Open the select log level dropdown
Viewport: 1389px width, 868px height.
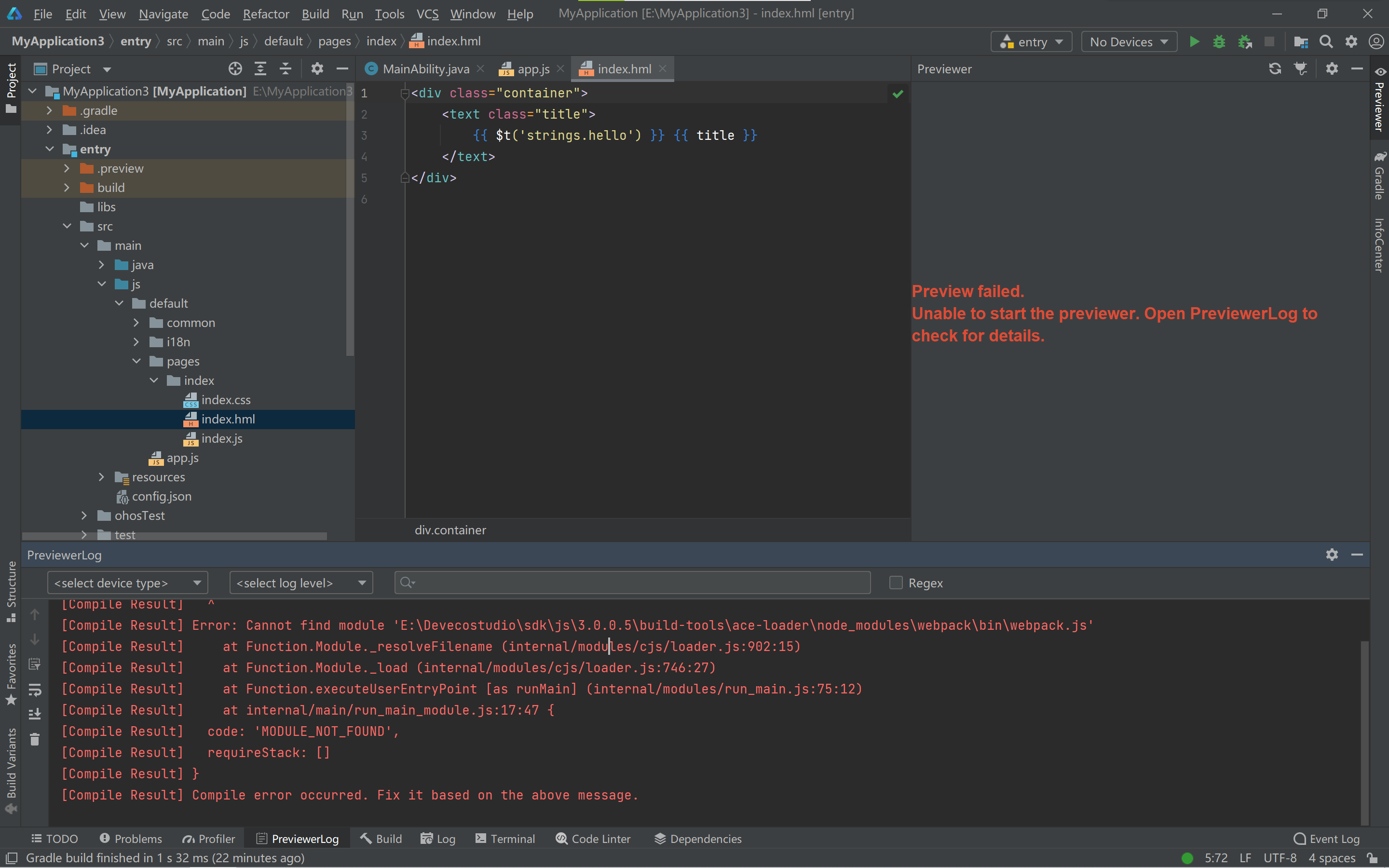pos(301,583)
